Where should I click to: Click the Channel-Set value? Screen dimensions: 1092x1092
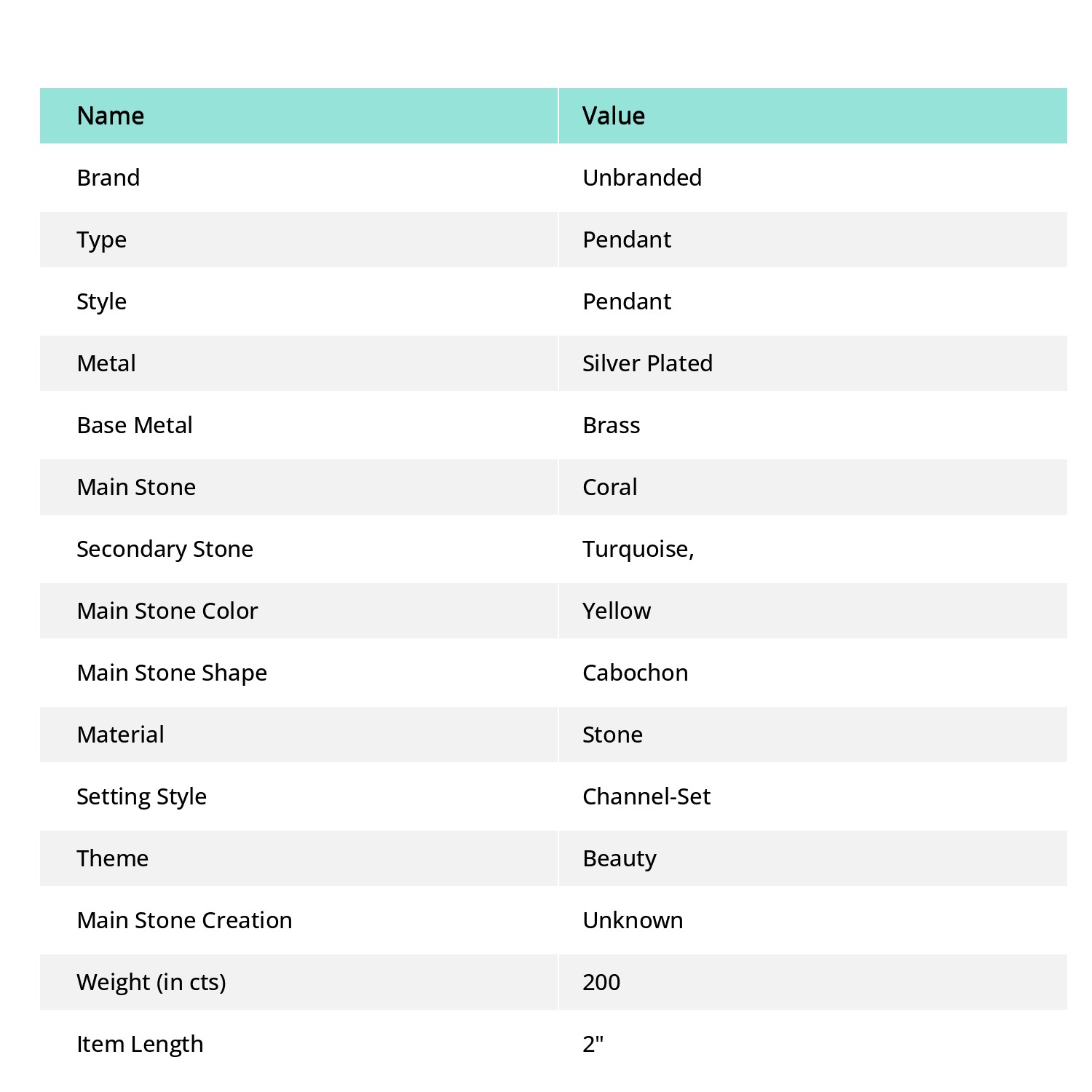click(x=646, y=796)
